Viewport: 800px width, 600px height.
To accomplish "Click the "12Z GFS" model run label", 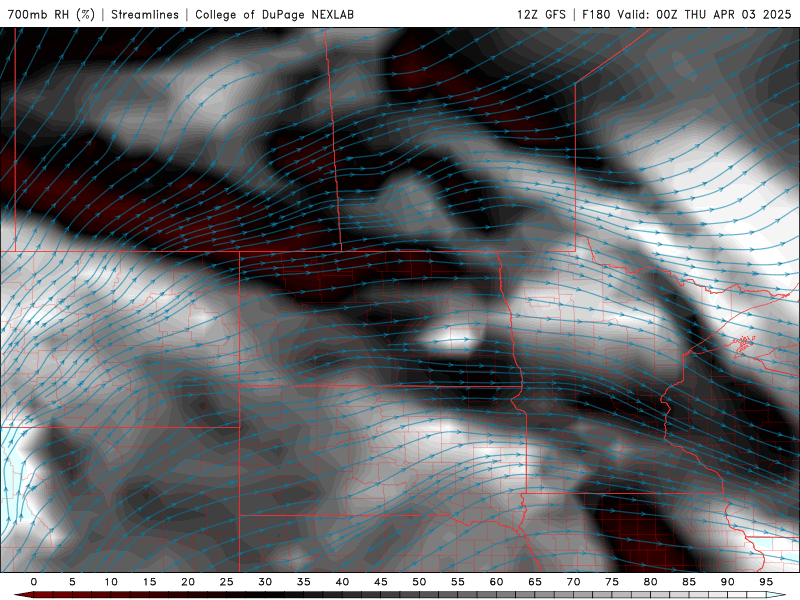I will click(541, 14).
